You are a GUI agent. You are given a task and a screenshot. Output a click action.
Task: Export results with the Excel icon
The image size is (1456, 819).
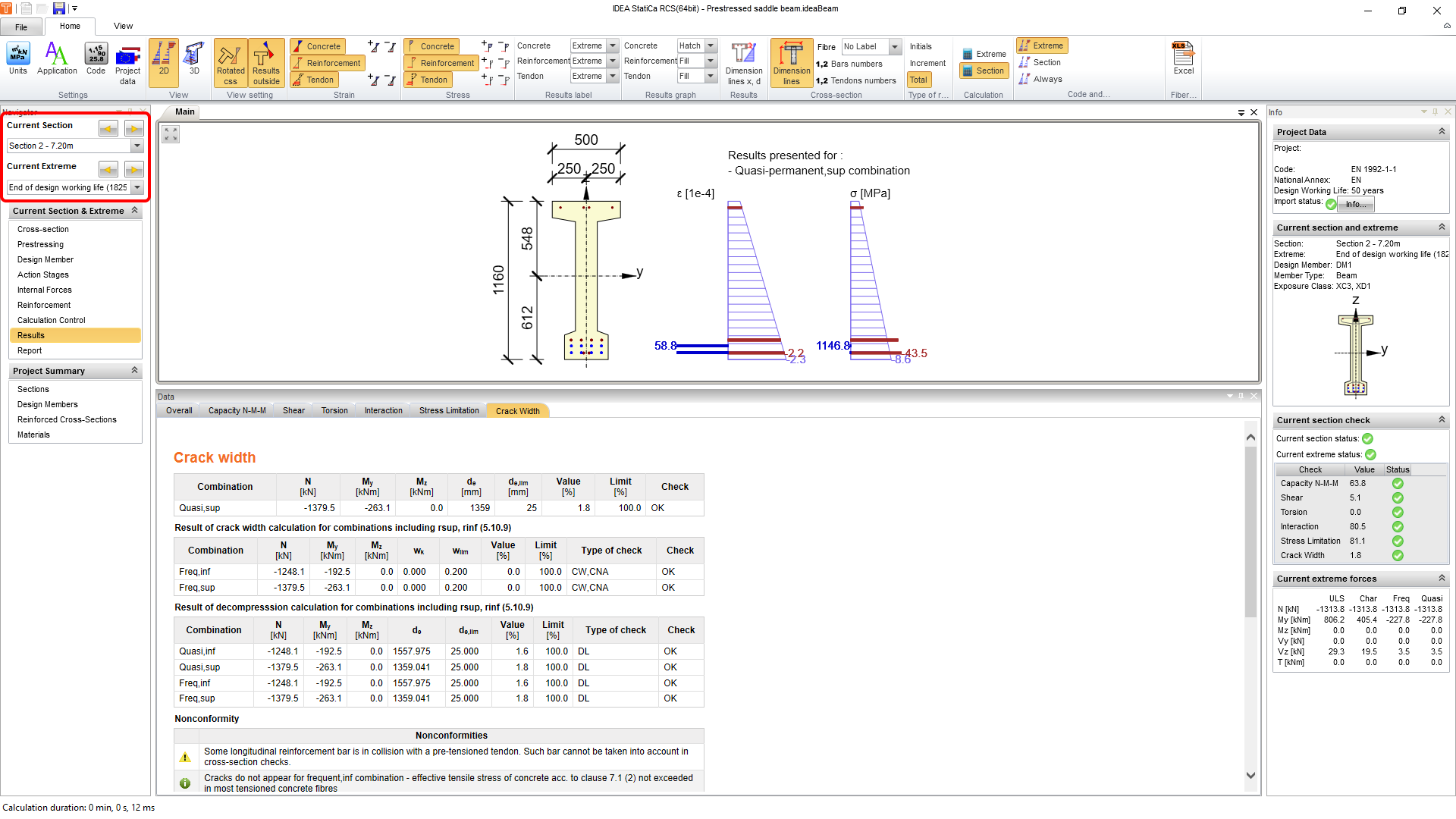coord(1183,59)
